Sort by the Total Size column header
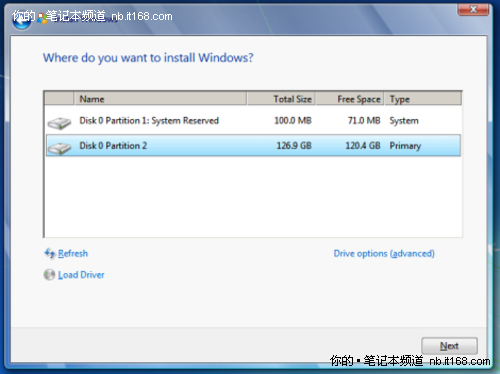The image size is (500, 374). (281, 99)
